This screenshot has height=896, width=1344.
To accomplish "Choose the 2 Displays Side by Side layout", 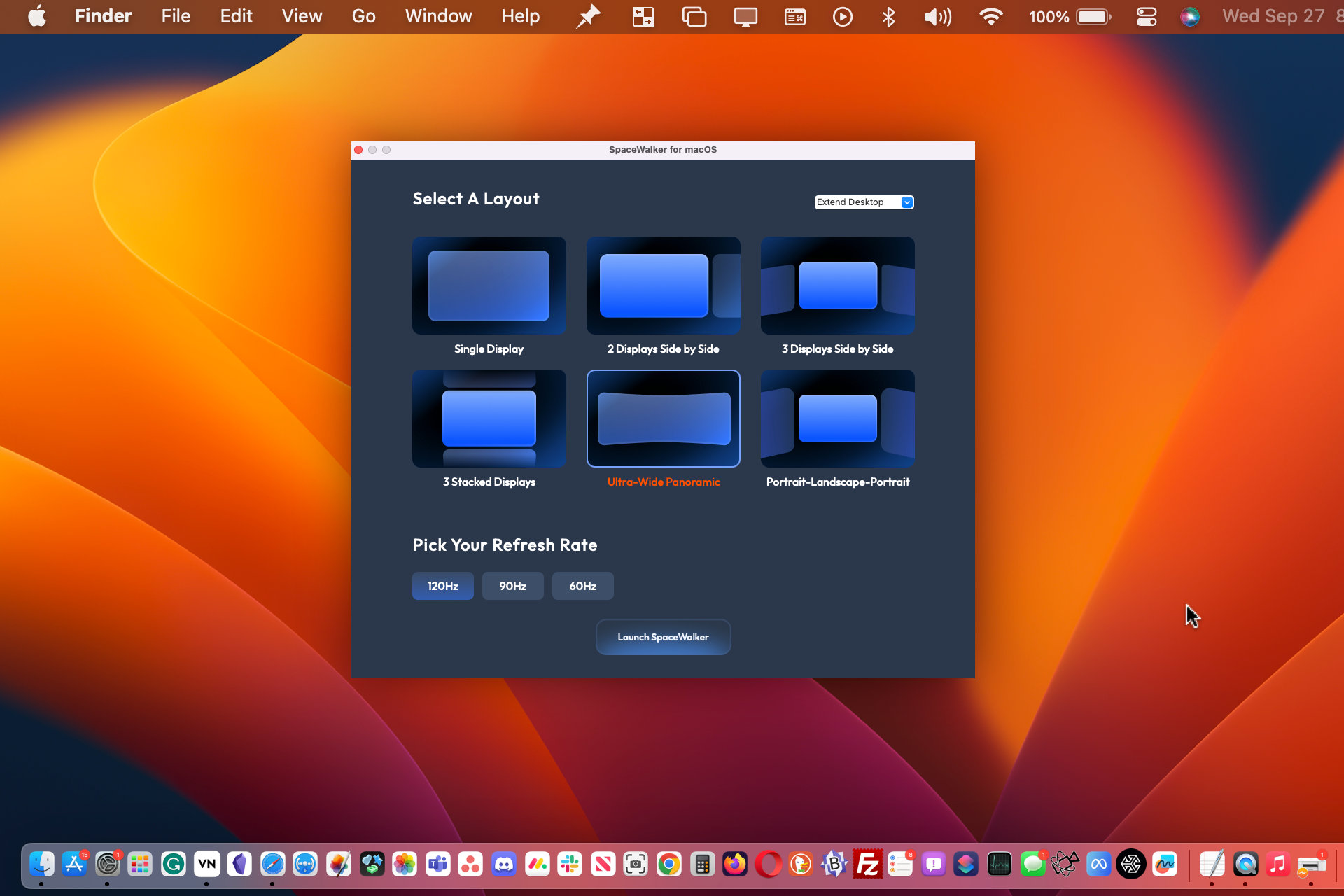I will 663,285.
